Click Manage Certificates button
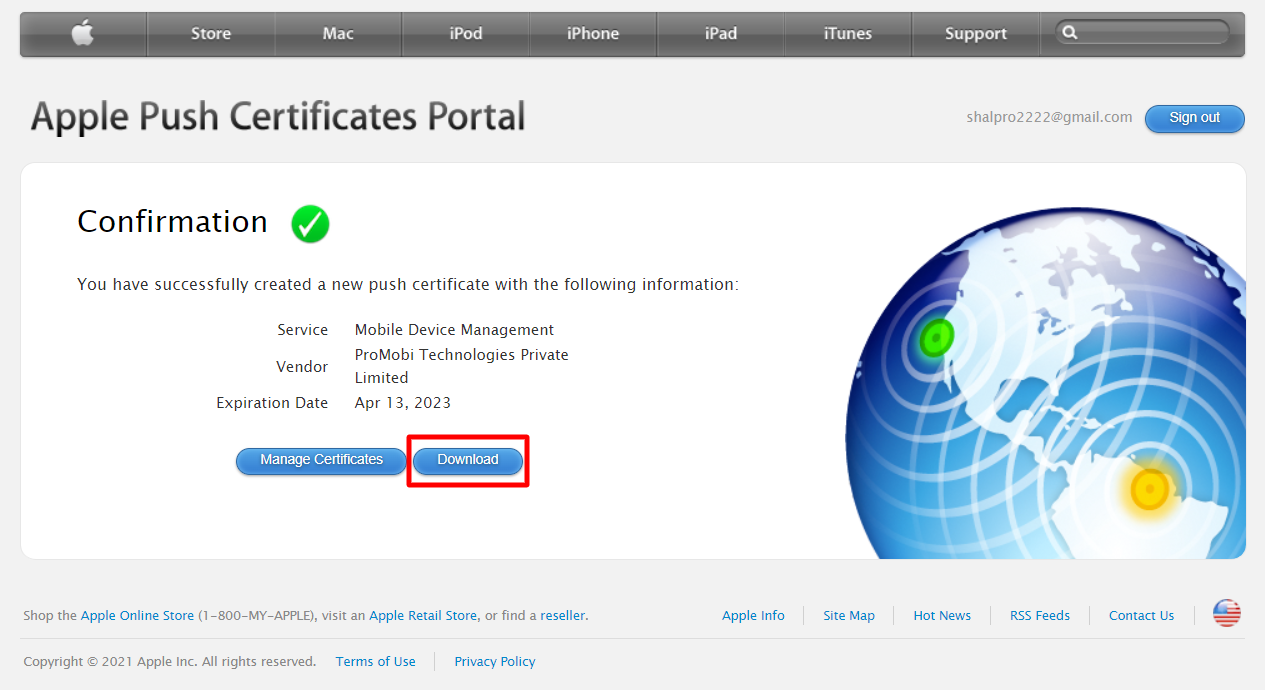The image size is (1265, 690). coord(322,460)
